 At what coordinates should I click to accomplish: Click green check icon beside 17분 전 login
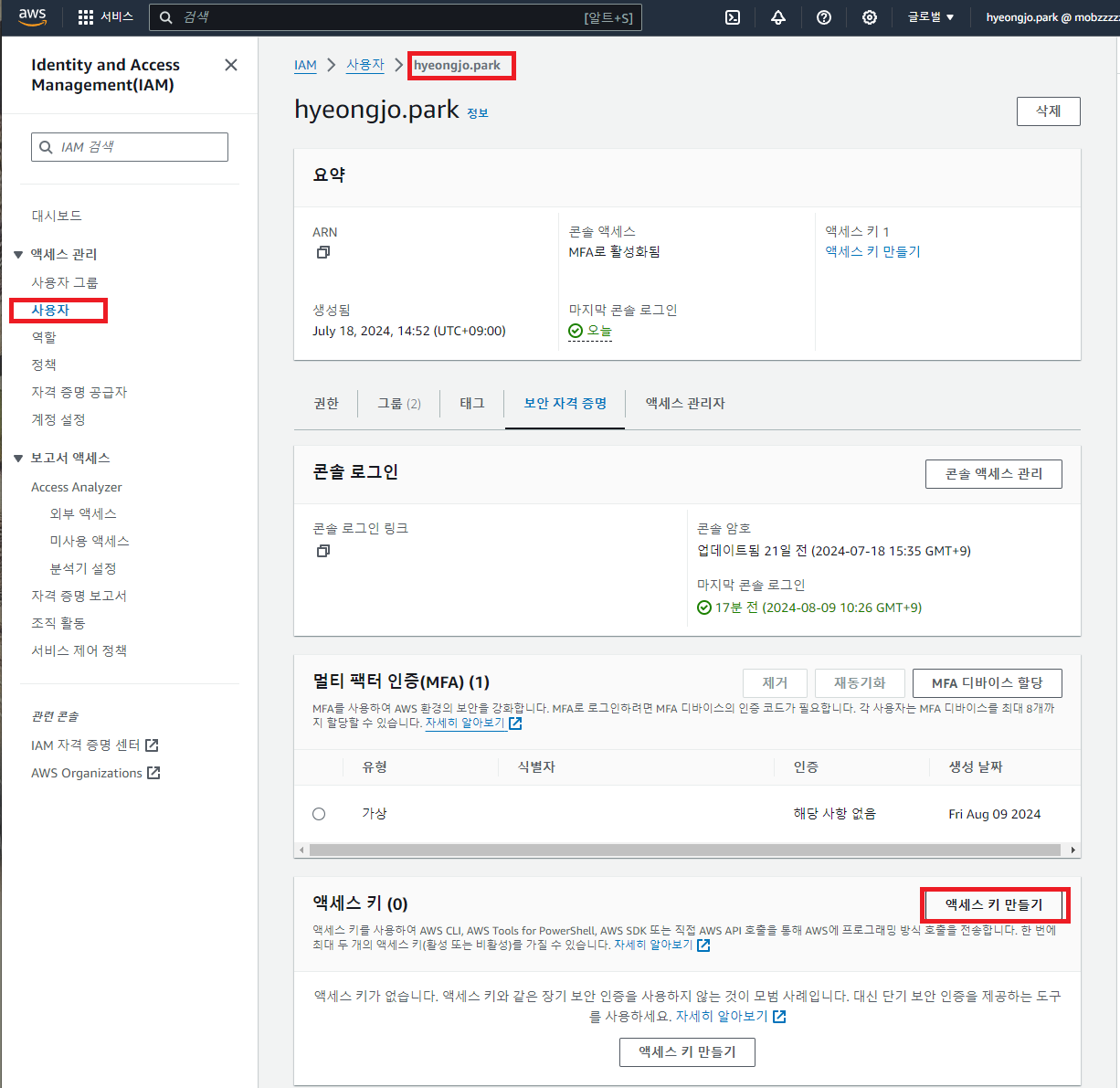click(x=704, y=607)
